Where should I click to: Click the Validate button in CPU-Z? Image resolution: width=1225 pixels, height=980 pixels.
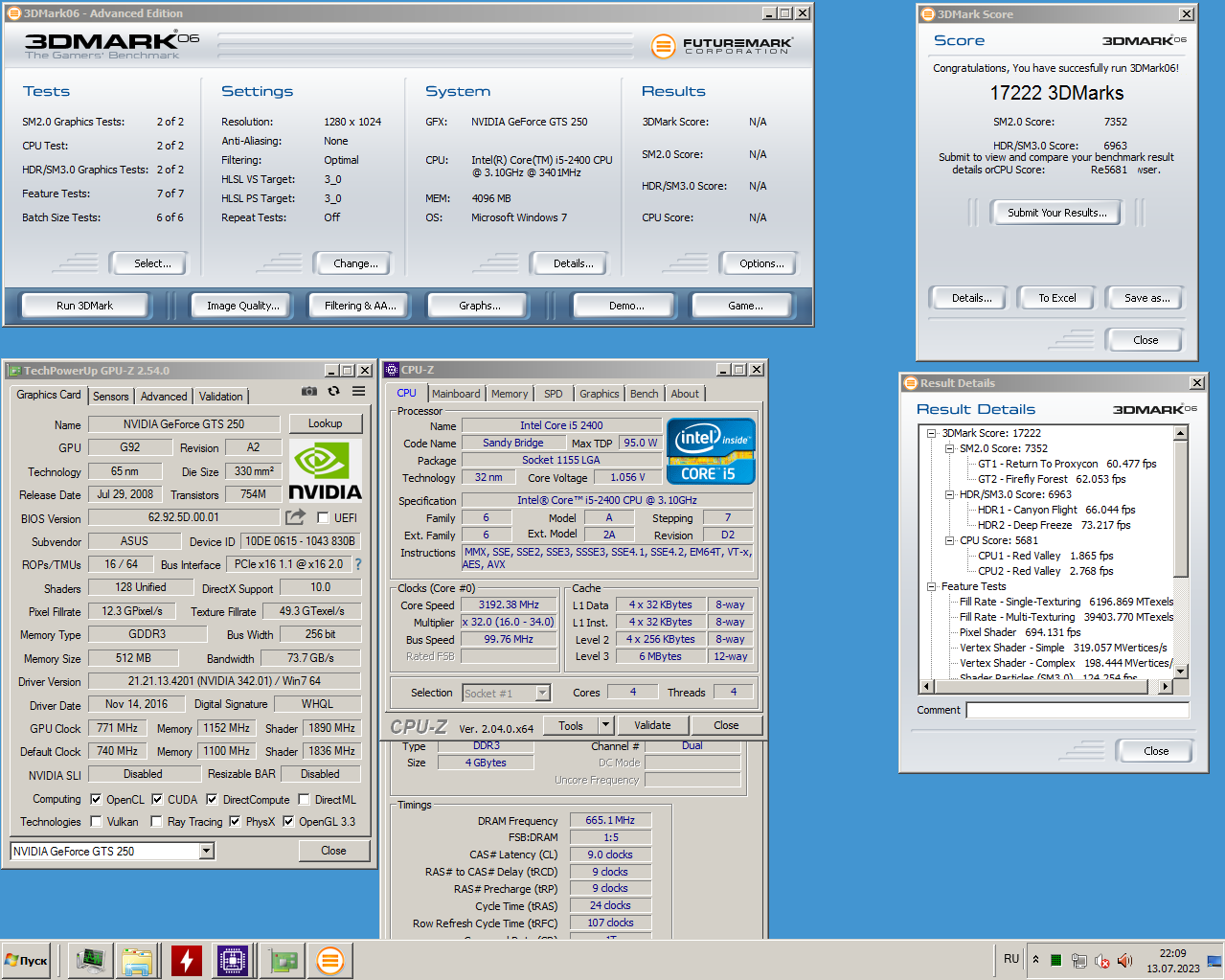tap(652, 725)
